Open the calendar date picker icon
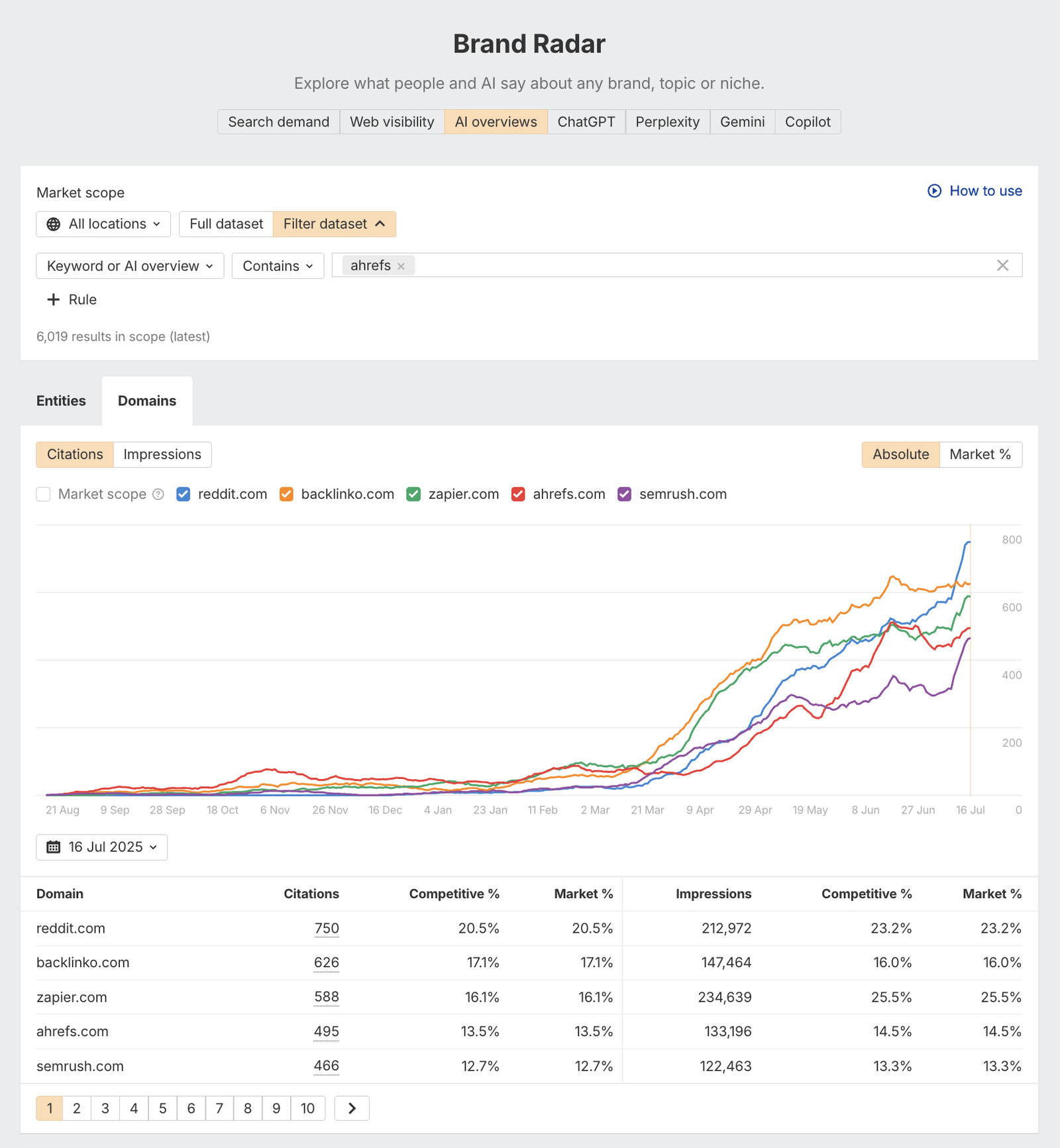This screenshot has width=1060, height=1148. click(x=54, y=847)
